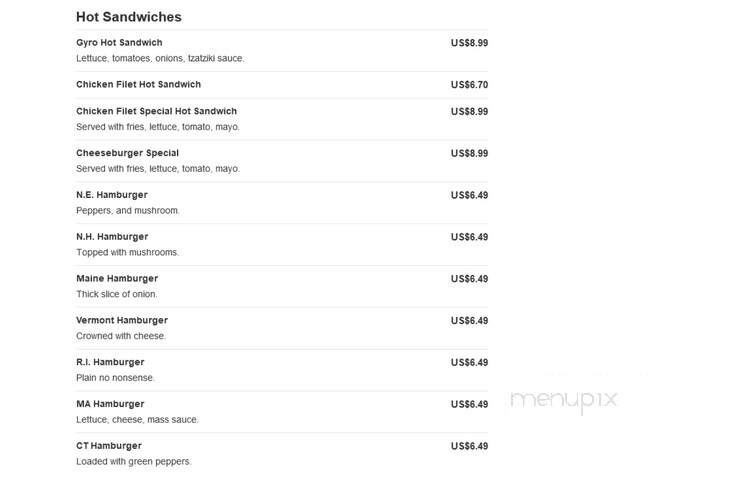Click the MA Hamburger title

(110, 404)
